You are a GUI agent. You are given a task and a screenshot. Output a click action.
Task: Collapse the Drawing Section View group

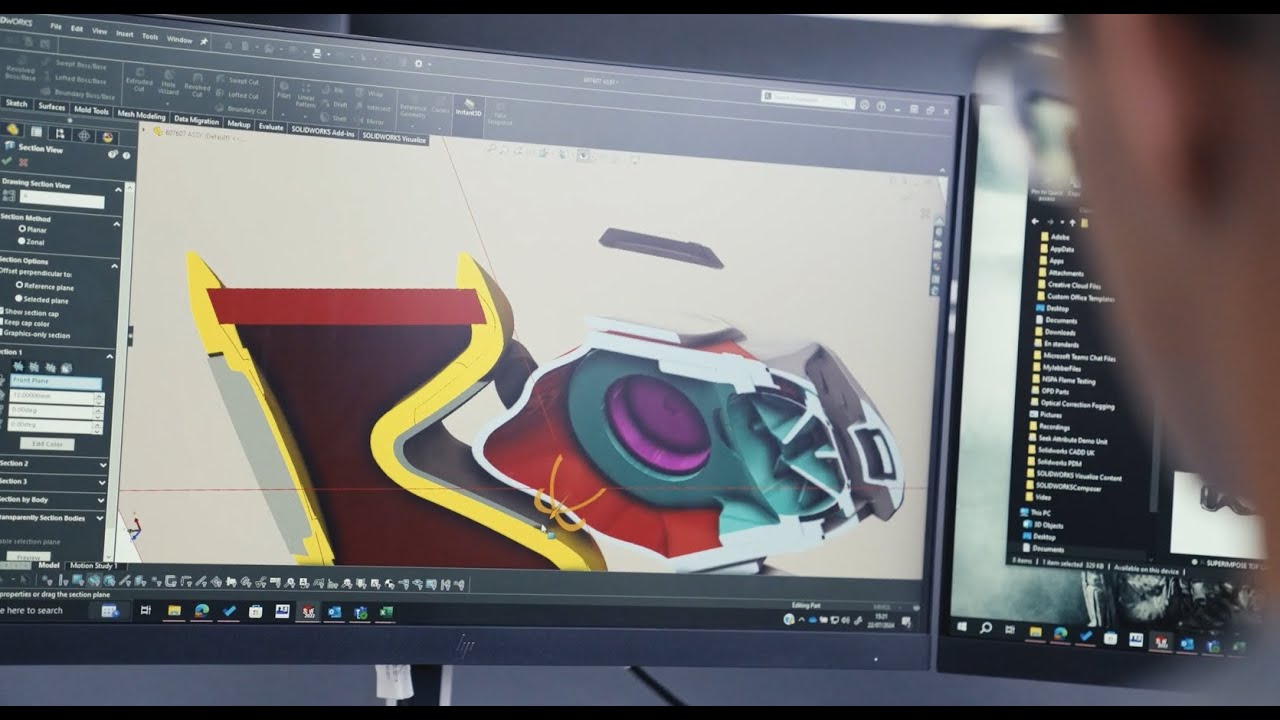tap(117, 190)
